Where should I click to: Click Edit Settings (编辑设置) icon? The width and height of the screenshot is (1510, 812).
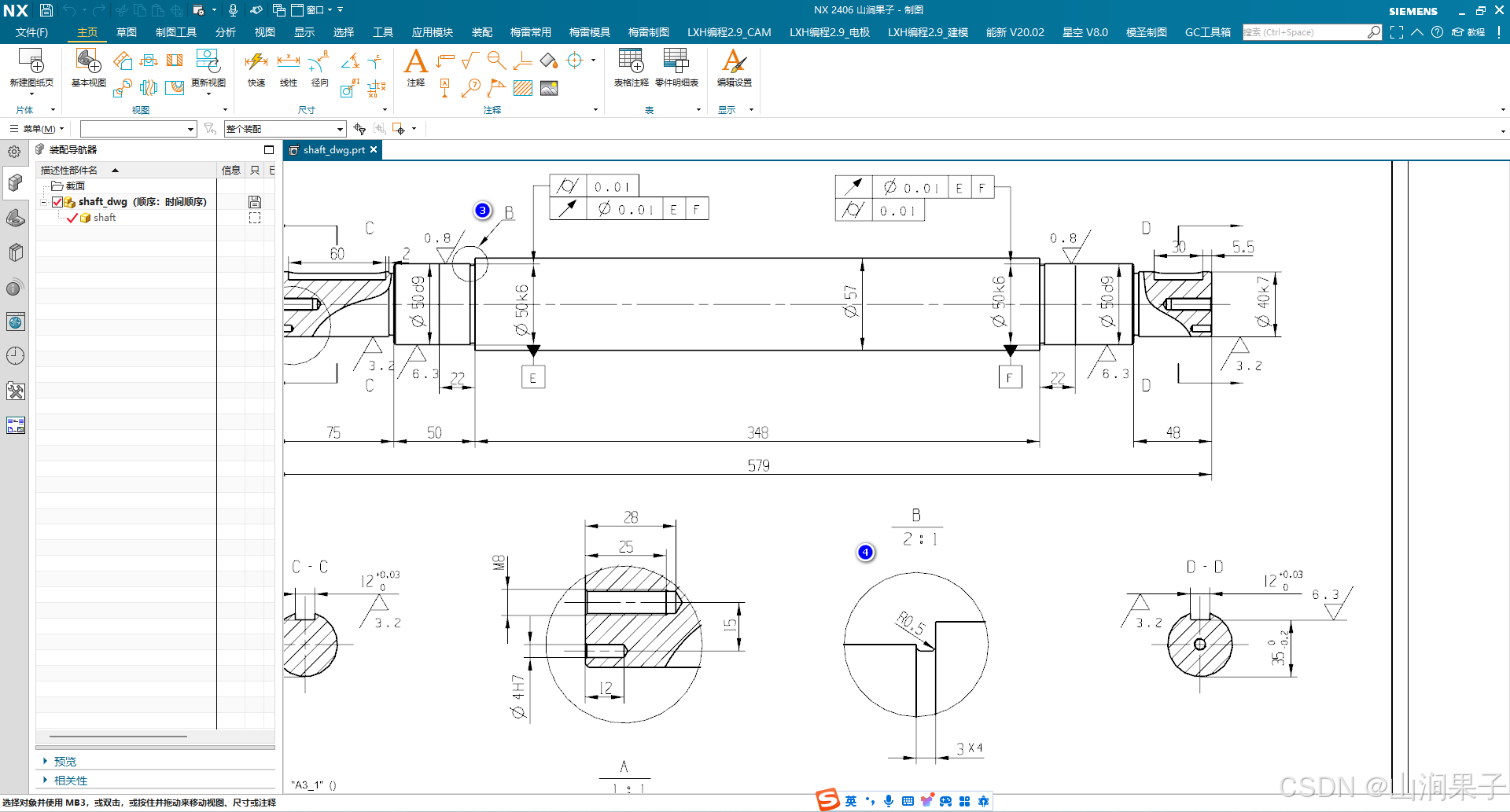(734, 61)
